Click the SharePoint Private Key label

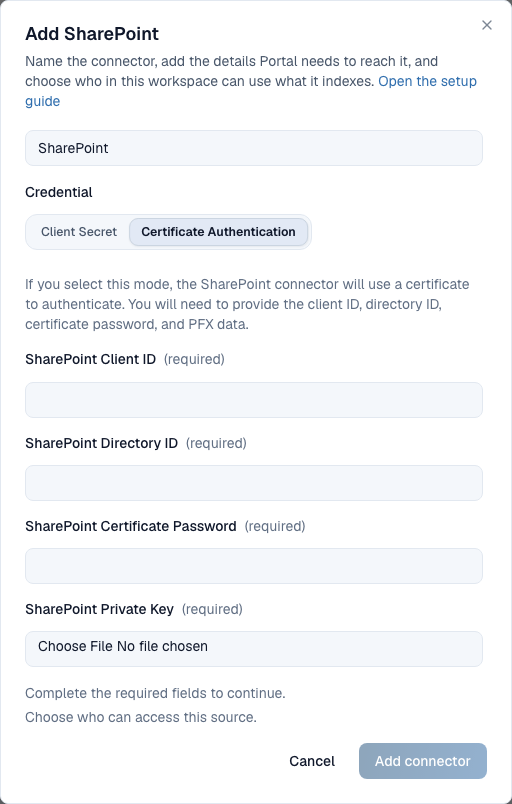pos(99,609)
